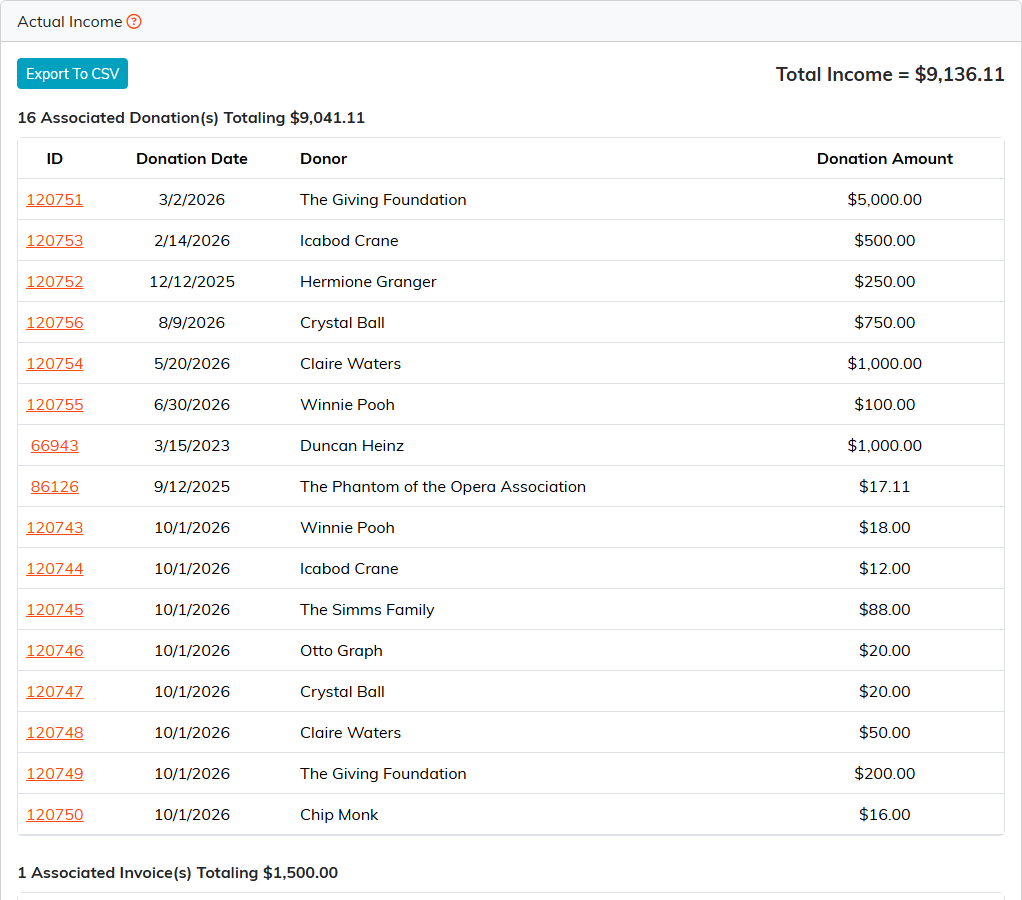The height and width of the screenshot is (900, 1022).
Task: Click the $200.00 donation amount
Action: click(x=884, y=774)
